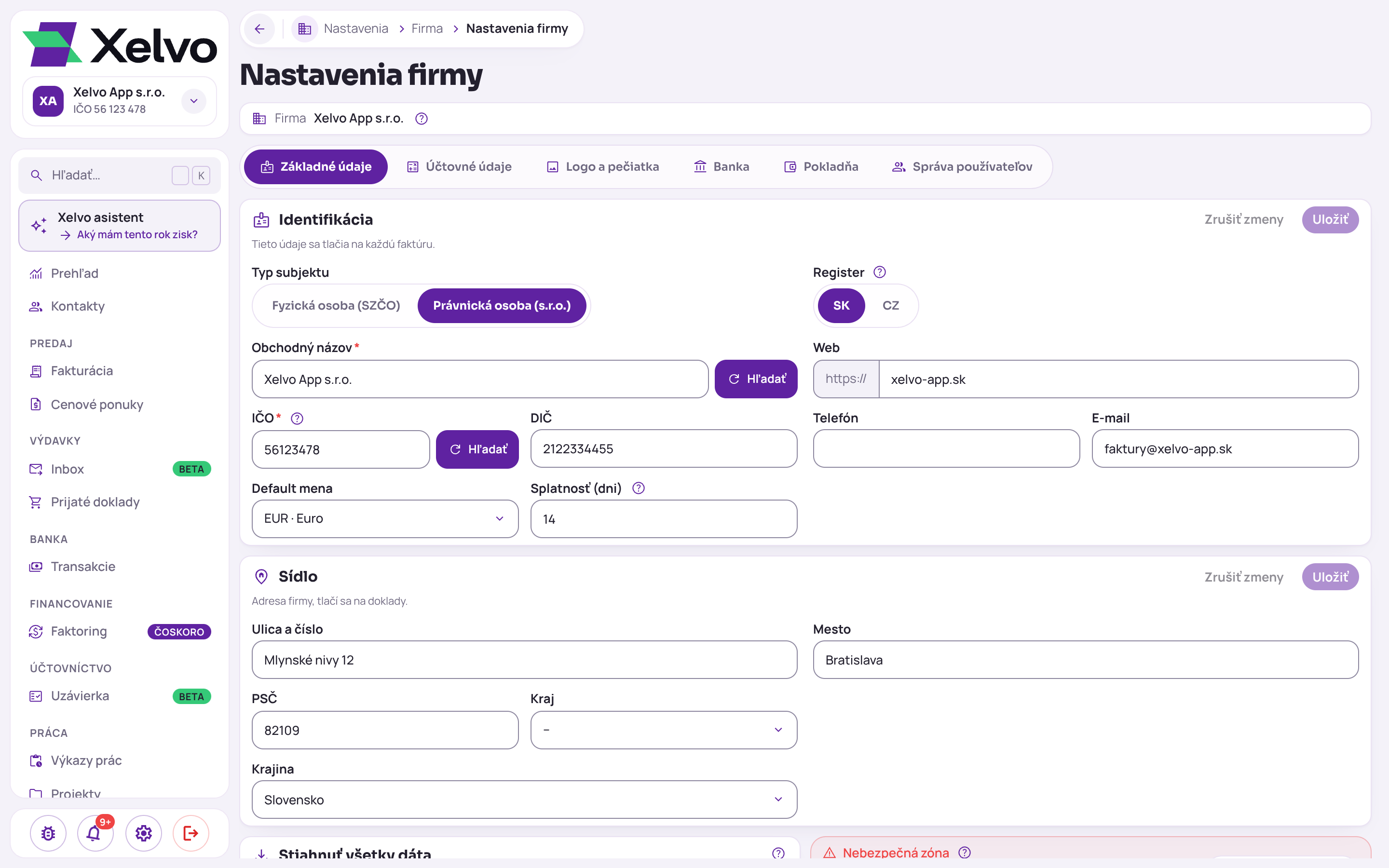Image resolution: width=1389 pixels, height=868 pixels.
Task: Open the settings gear icon
Action: coord(144,833)
